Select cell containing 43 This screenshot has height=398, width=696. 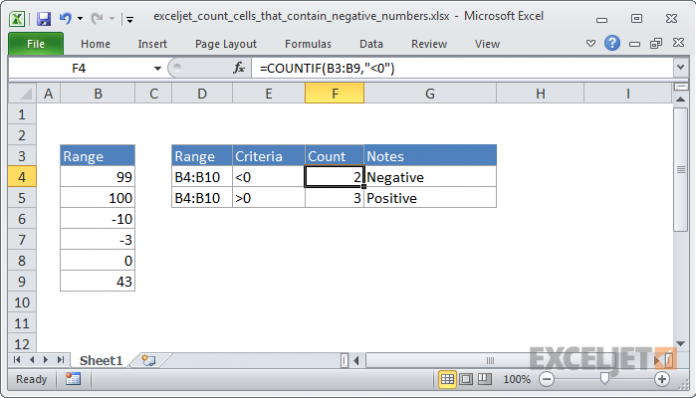point(98,281)
